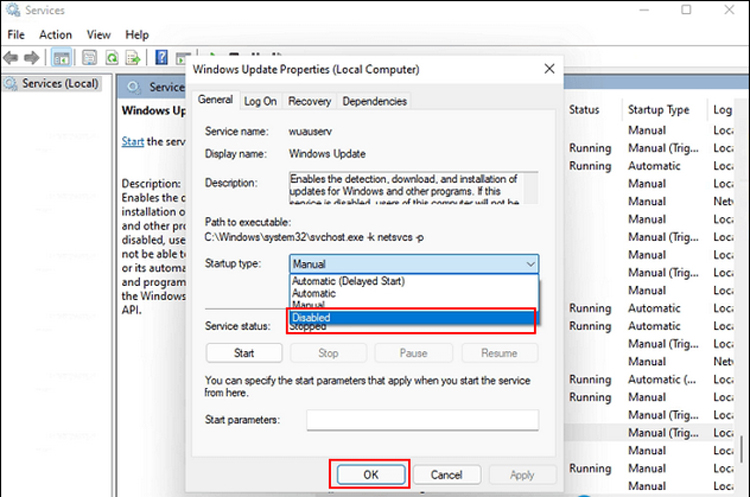Screen dimensions: 750x497
Task: Click 'Windows Up' heading in the Services pane
Action: click(x=153, y=110)
